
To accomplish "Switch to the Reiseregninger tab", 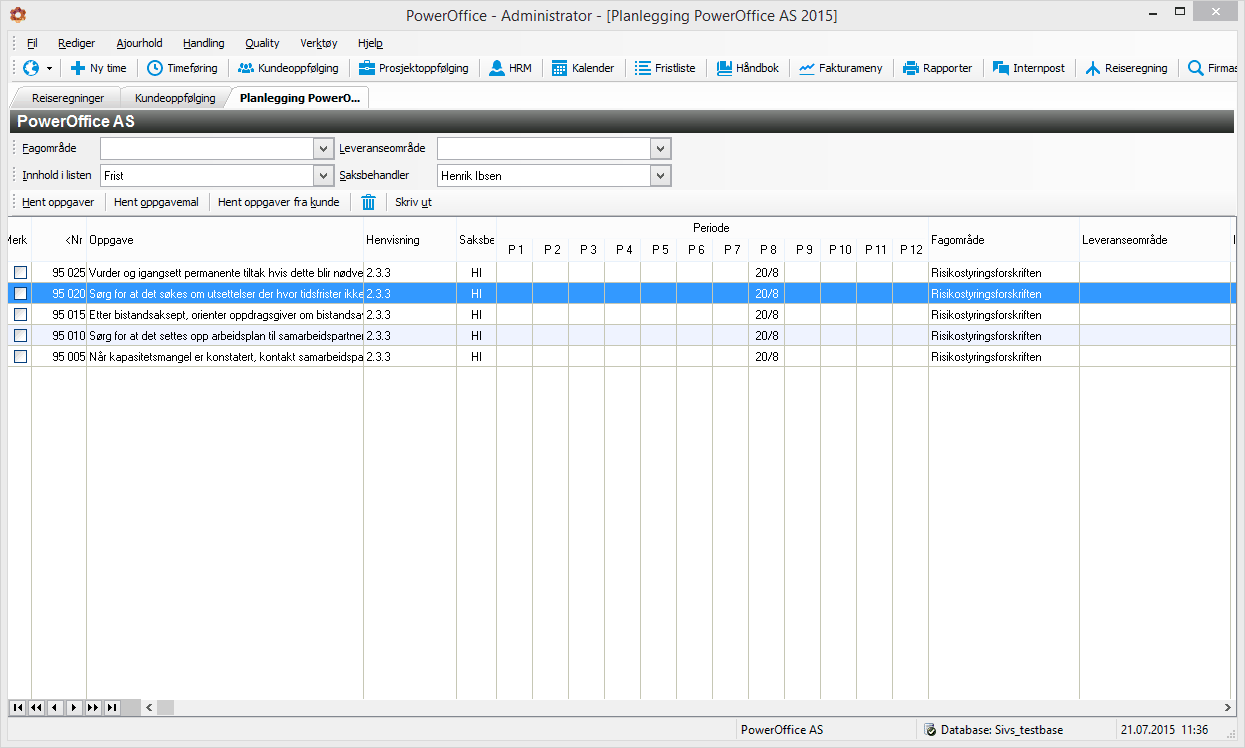I will coord(68,98).
